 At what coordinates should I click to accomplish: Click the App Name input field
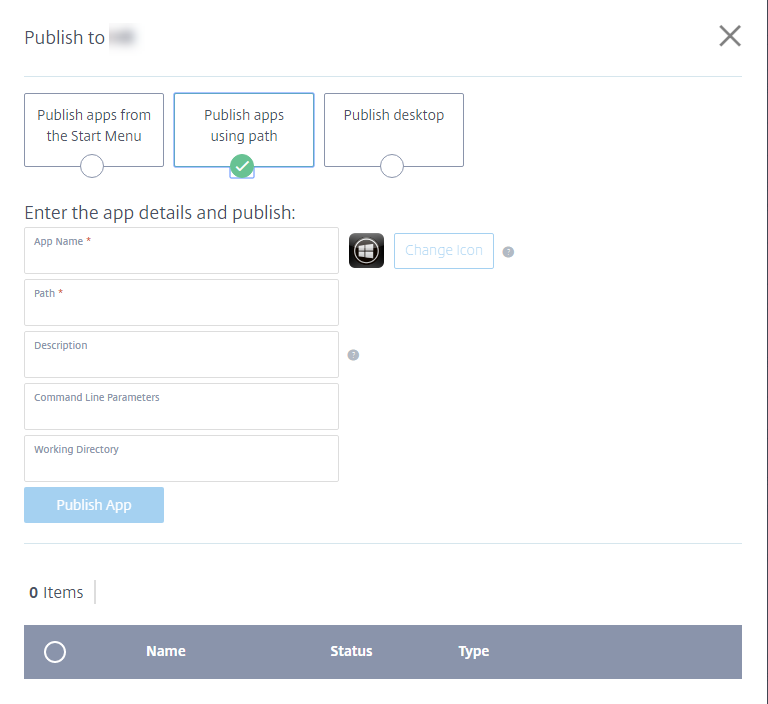tap(181, 250)
